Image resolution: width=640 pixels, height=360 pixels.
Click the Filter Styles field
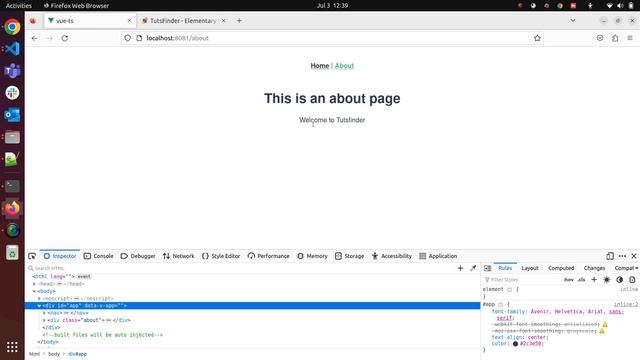[x=521, y=280]
